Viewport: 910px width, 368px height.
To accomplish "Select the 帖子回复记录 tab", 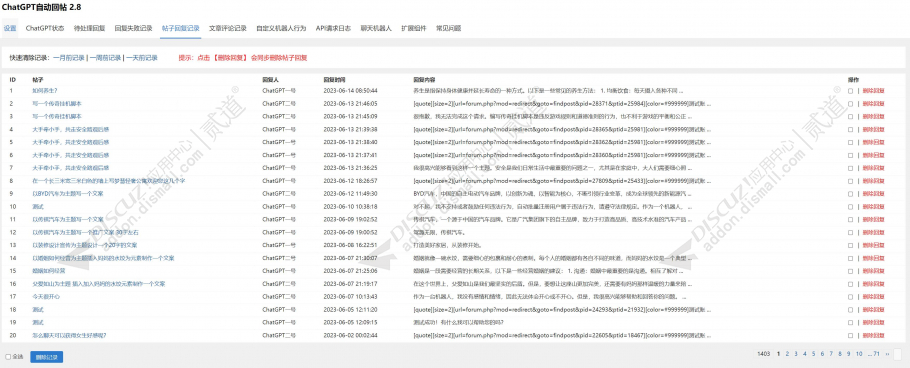I will point(180,28).
